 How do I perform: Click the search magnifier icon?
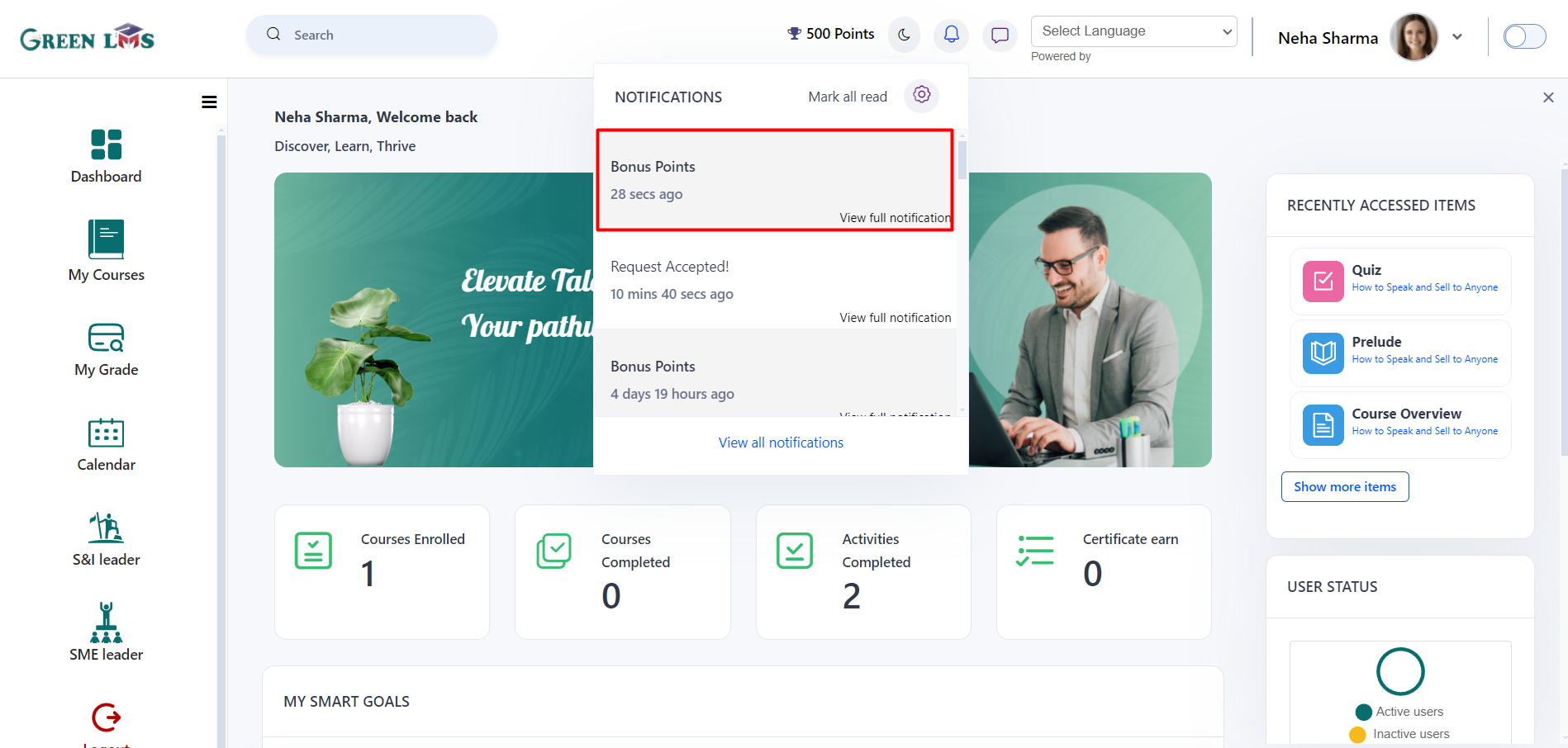[273, 34]
